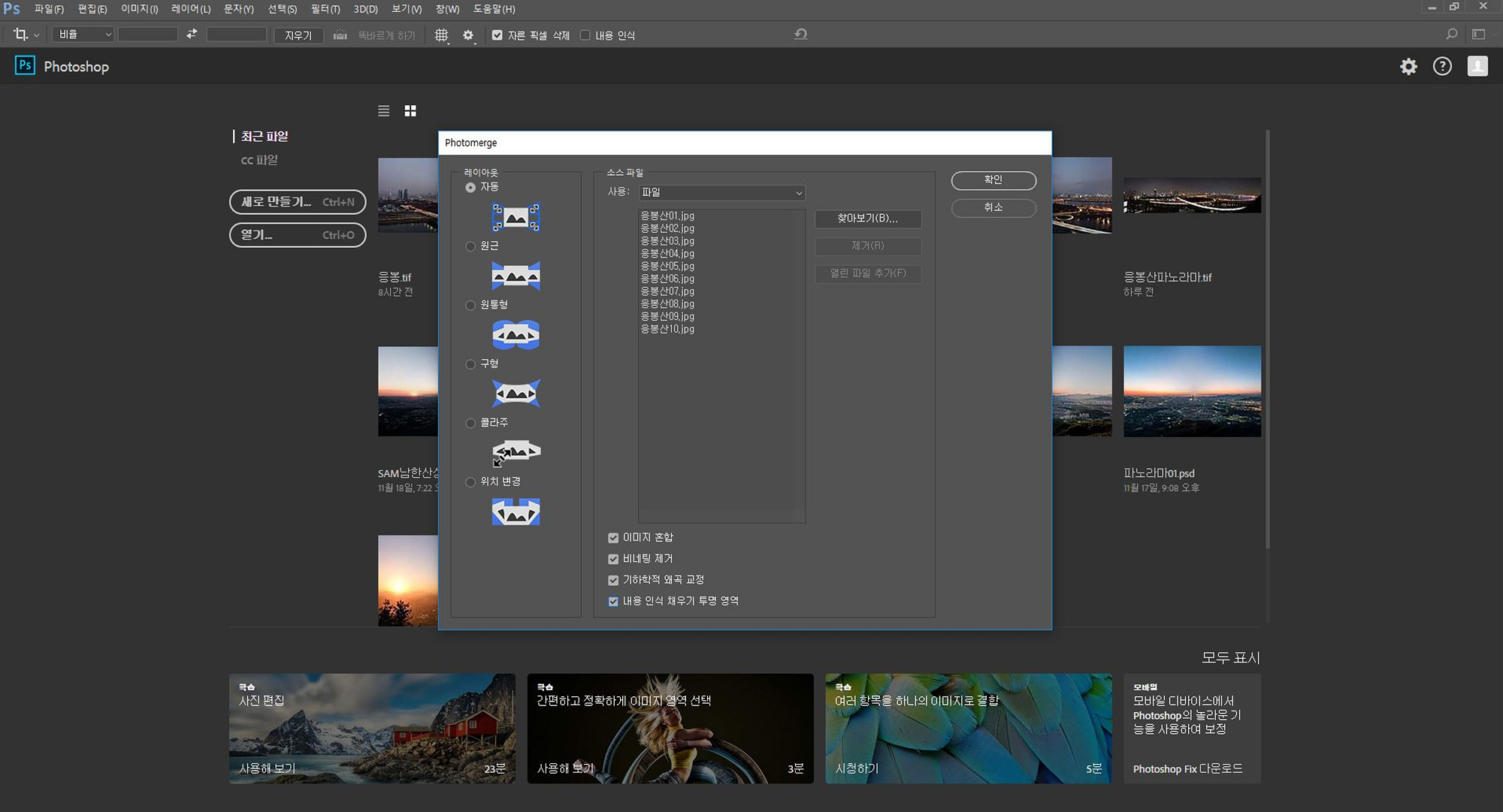Click the reset crop undo arrow icon
The height and width of the screenshot is (812, 1503).
click(800, 35)
